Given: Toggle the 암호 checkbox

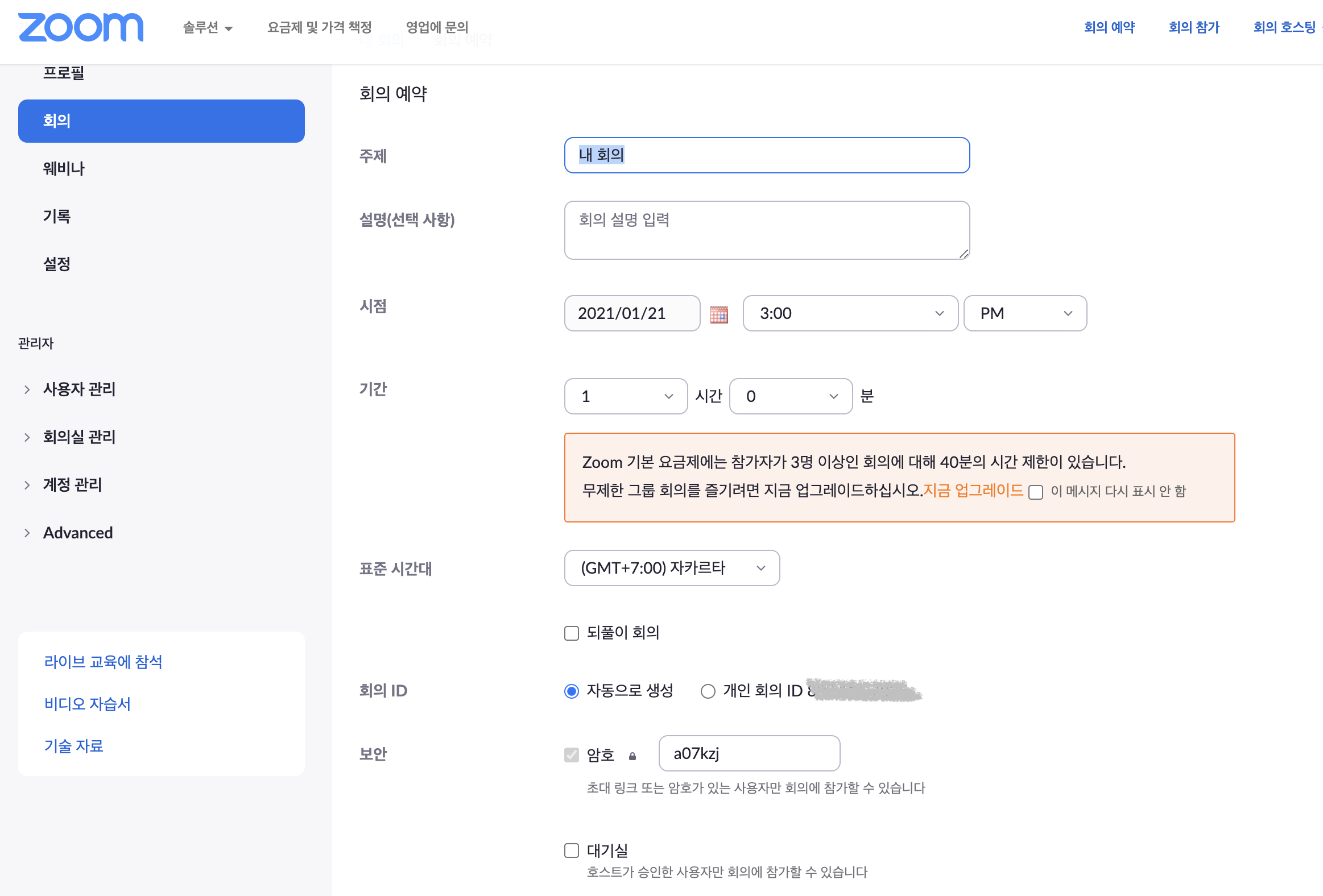Looking at the screenshot, I should [571, 755].
